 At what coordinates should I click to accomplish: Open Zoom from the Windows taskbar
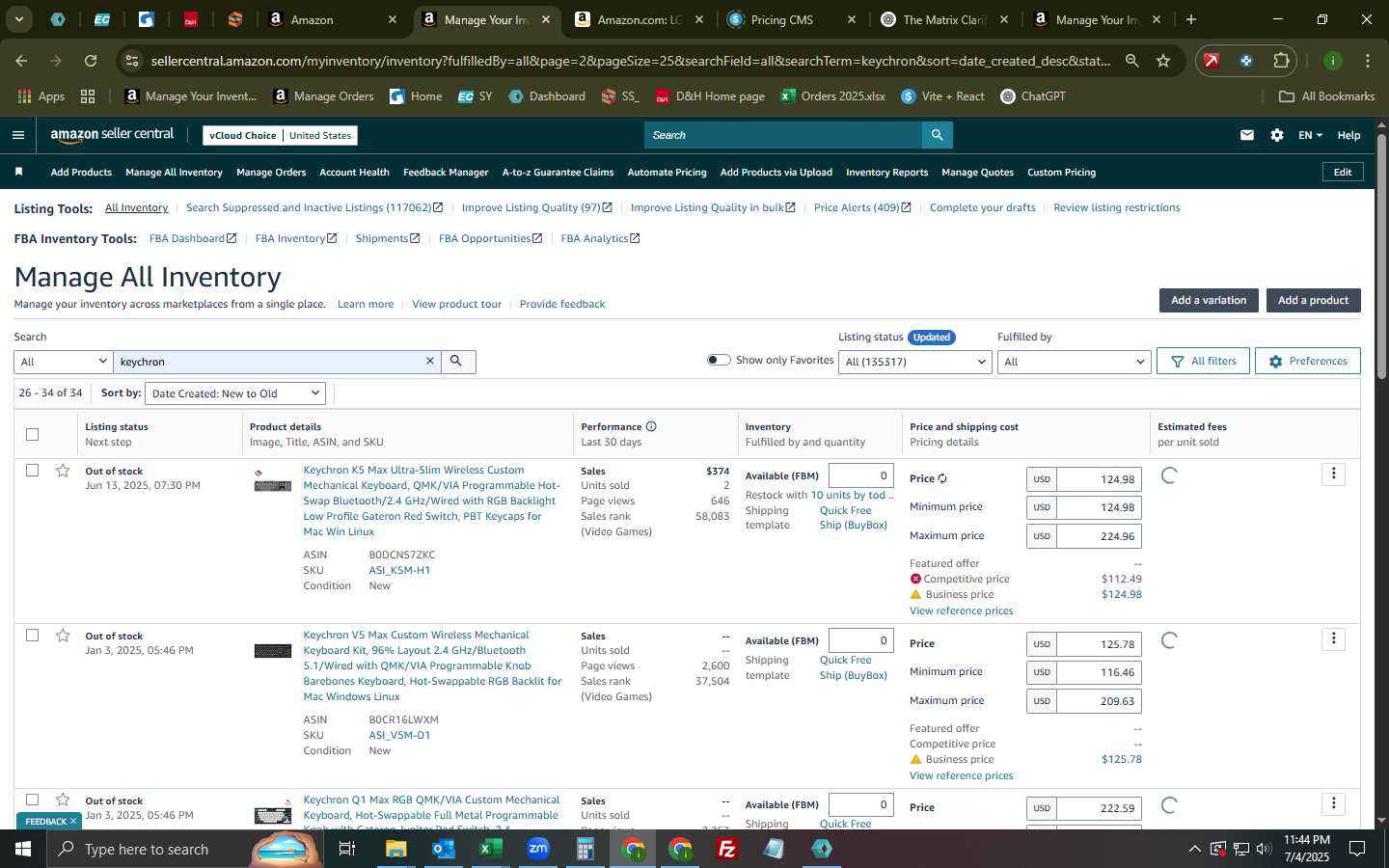click(538, 849)
